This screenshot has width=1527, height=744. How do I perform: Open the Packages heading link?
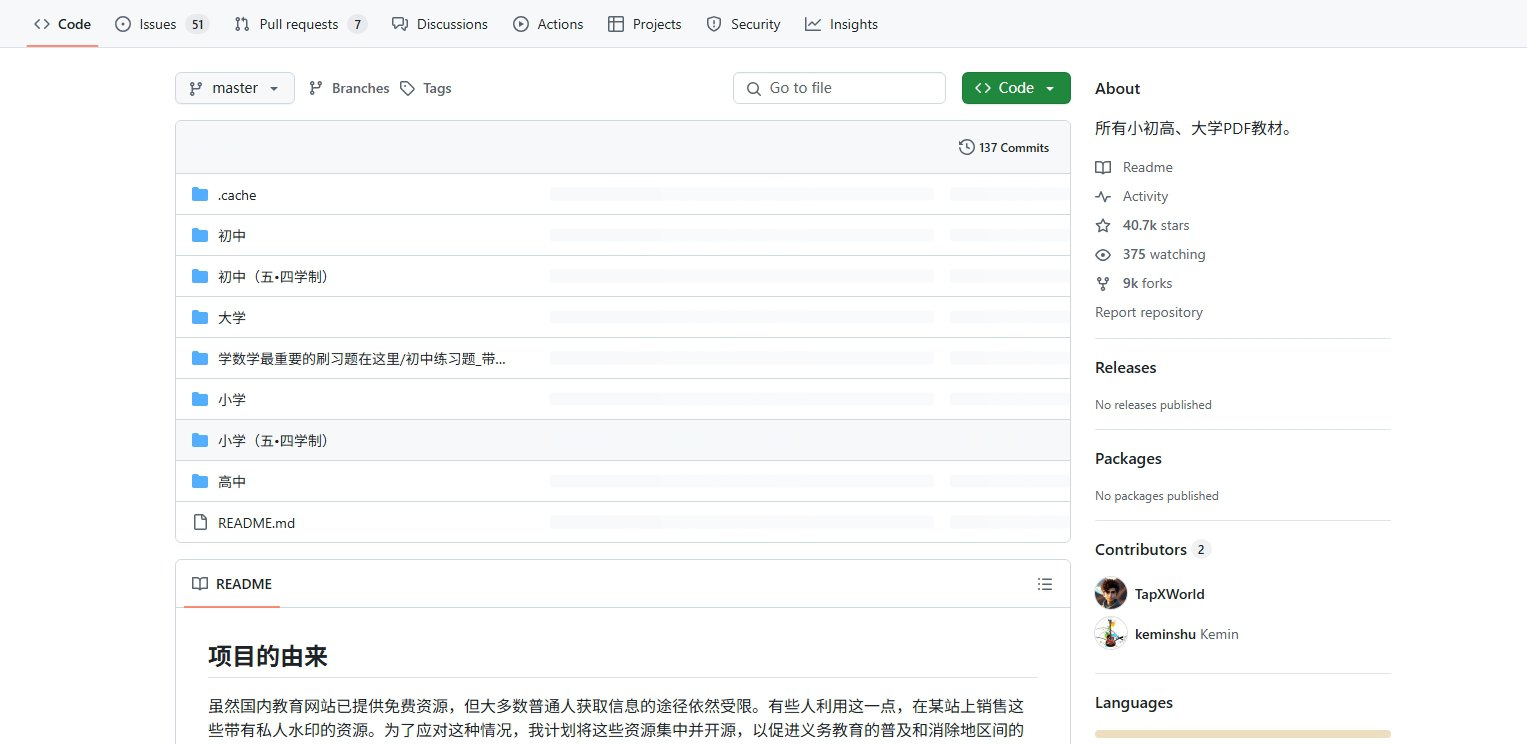pos(1128,459)
